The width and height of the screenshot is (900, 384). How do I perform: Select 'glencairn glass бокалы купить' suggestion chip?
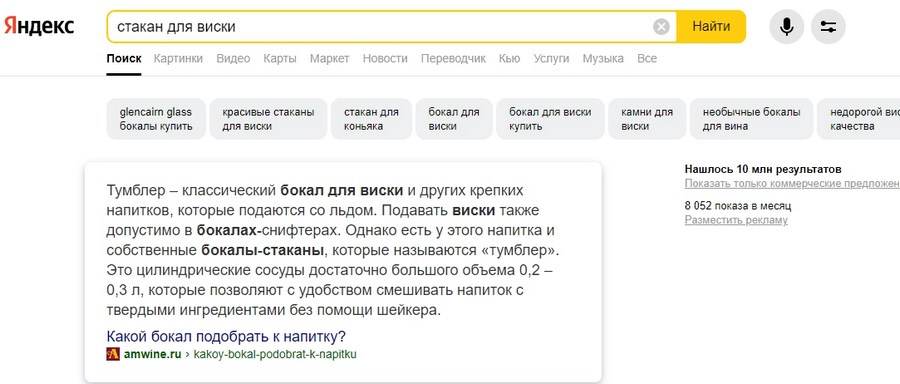tap(156, 119)
